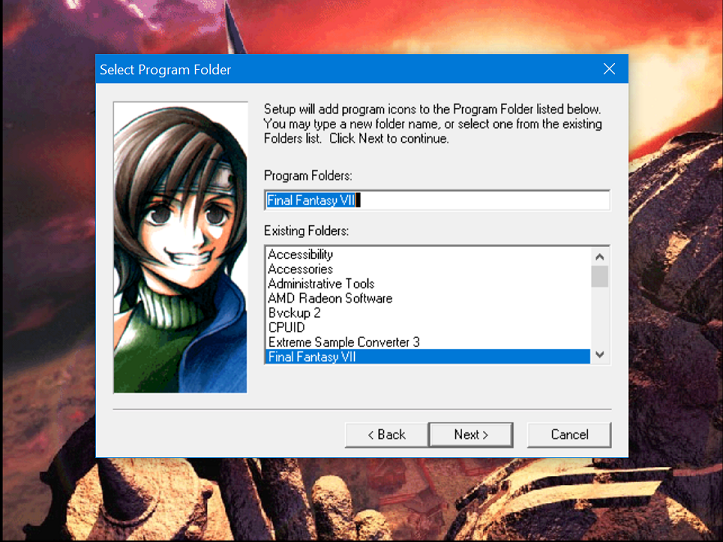Pick AMD Radeon Software from folders
The width and height of the screenshot is (723, 542).
(x=427, y=298)
